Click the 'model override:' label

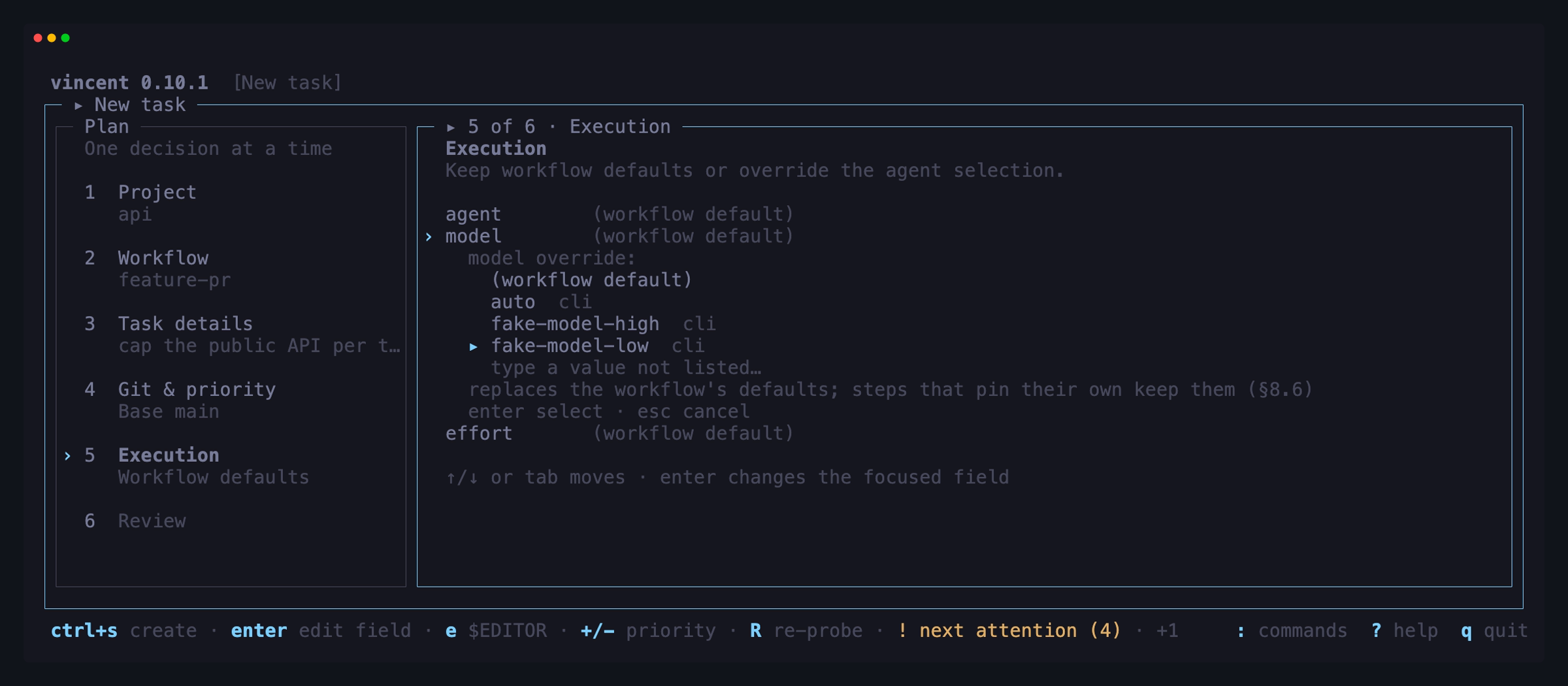[x=551, y=258]
